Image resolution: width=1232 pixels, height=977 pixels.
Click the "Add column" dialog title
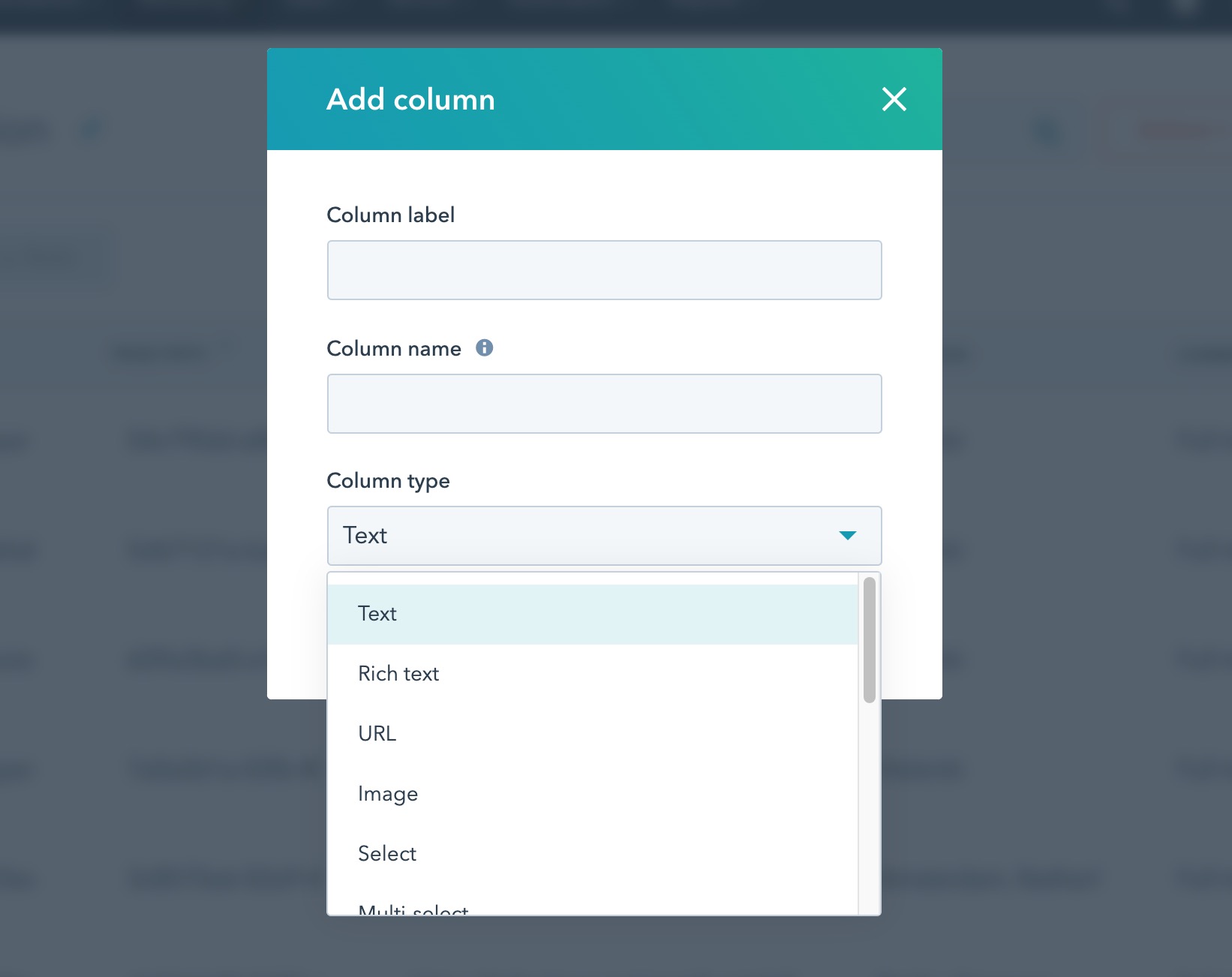(x=410, y=100)
